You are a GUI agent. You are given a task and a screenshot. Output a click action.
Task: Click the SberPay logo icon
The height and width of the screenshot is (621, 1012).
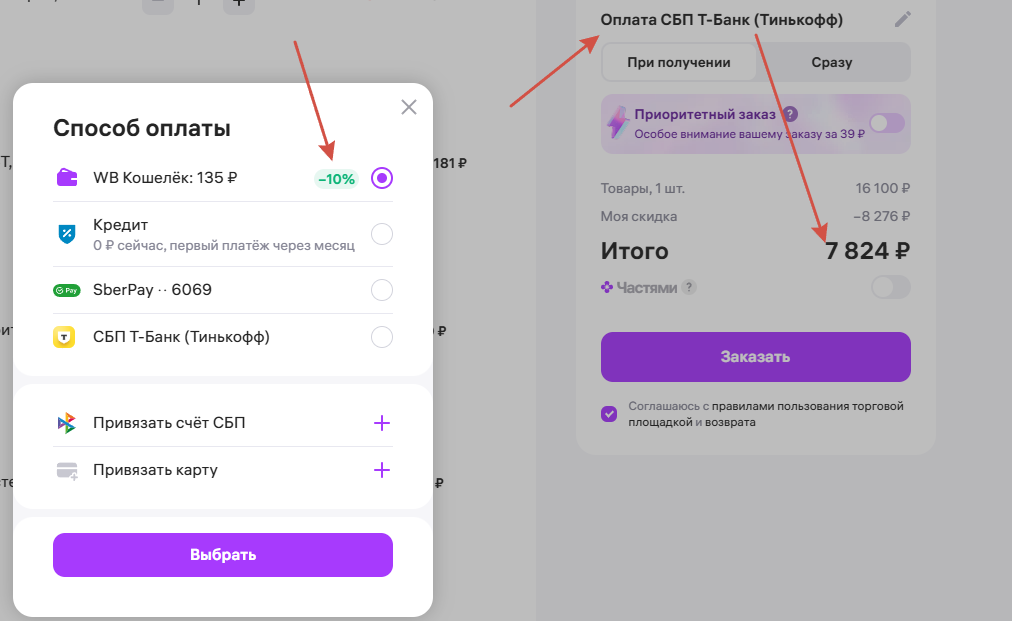click(x=67, y=290)
